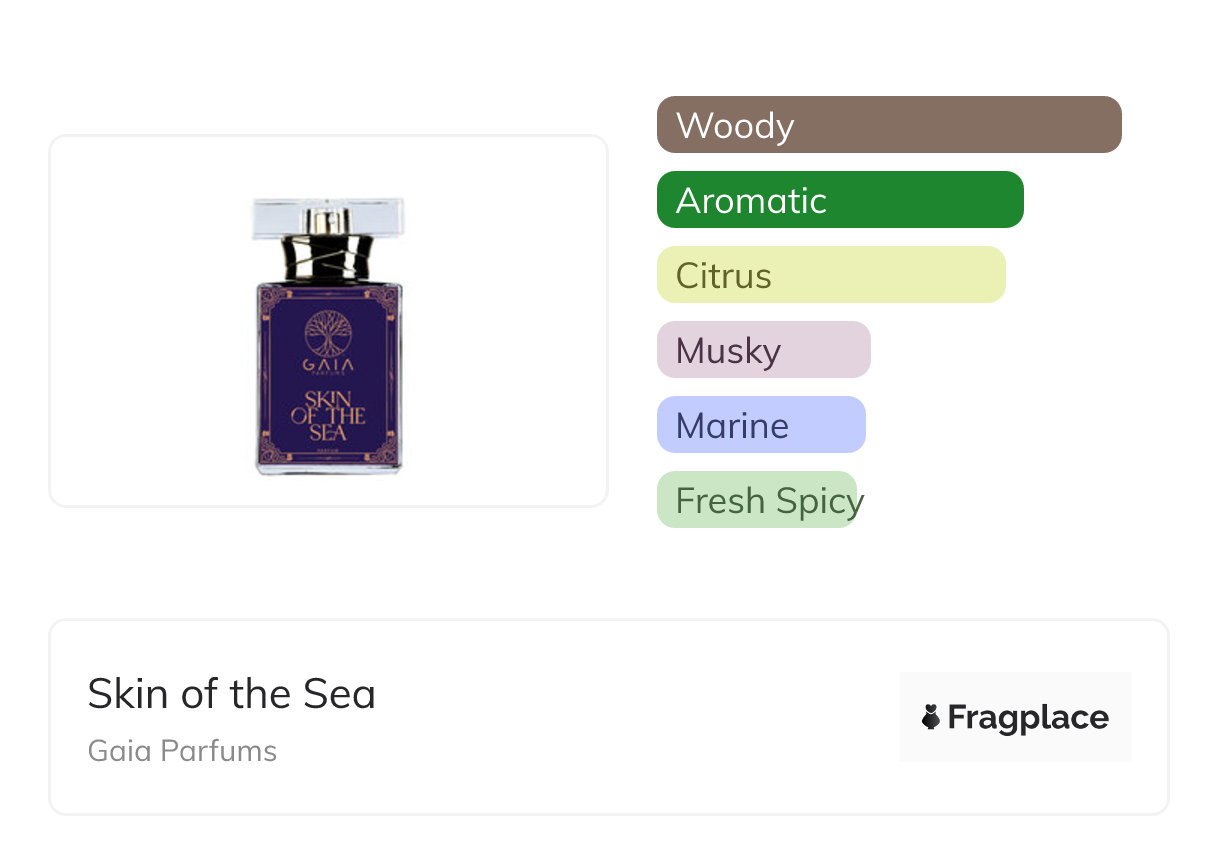Click the ornate top-left corner of the bottle label
The image size is (1218, 864).
tap(267, 296)
